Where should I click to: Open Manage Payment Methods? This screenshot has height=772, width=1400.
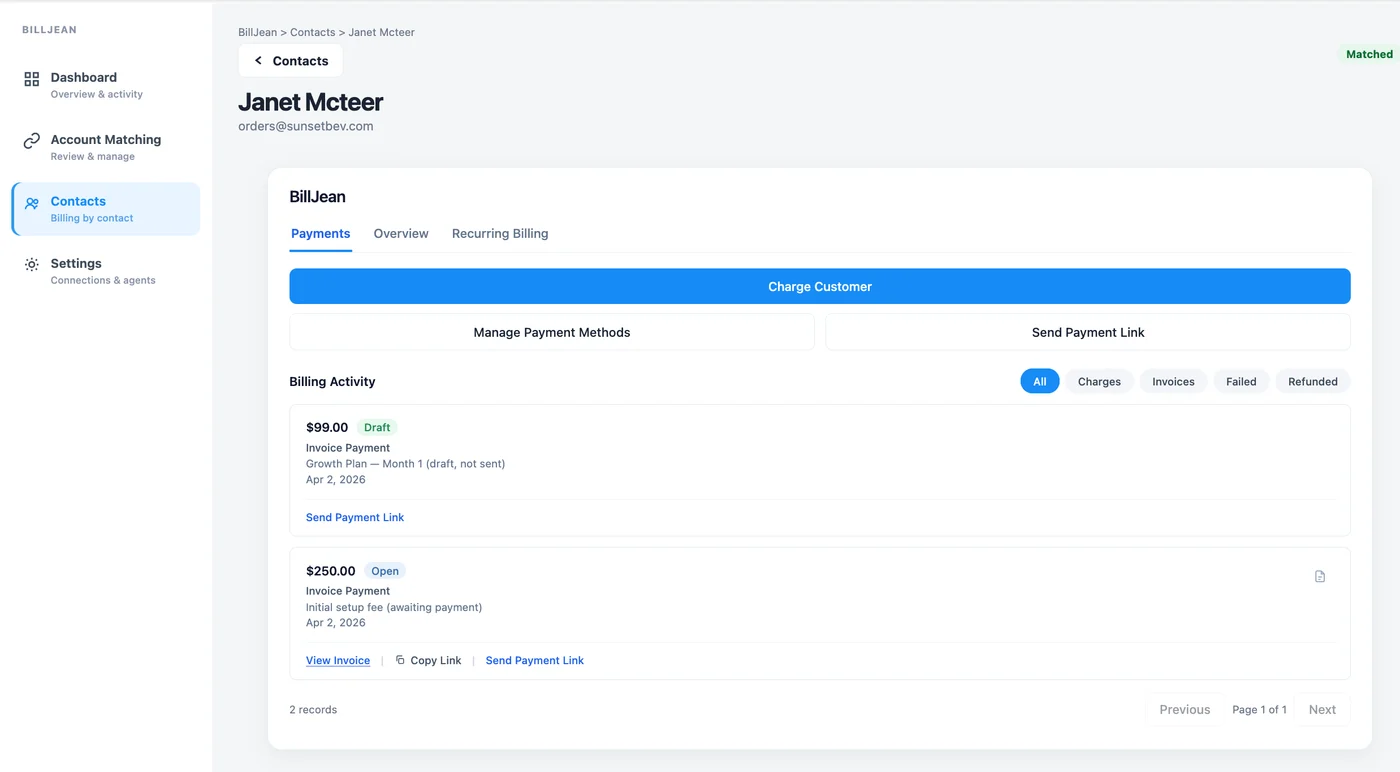[x=552, y=332]
